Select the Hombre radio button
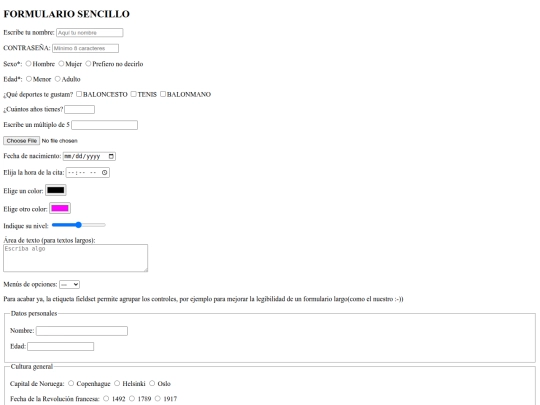This screenshot has width=540, height=405. 28,64
